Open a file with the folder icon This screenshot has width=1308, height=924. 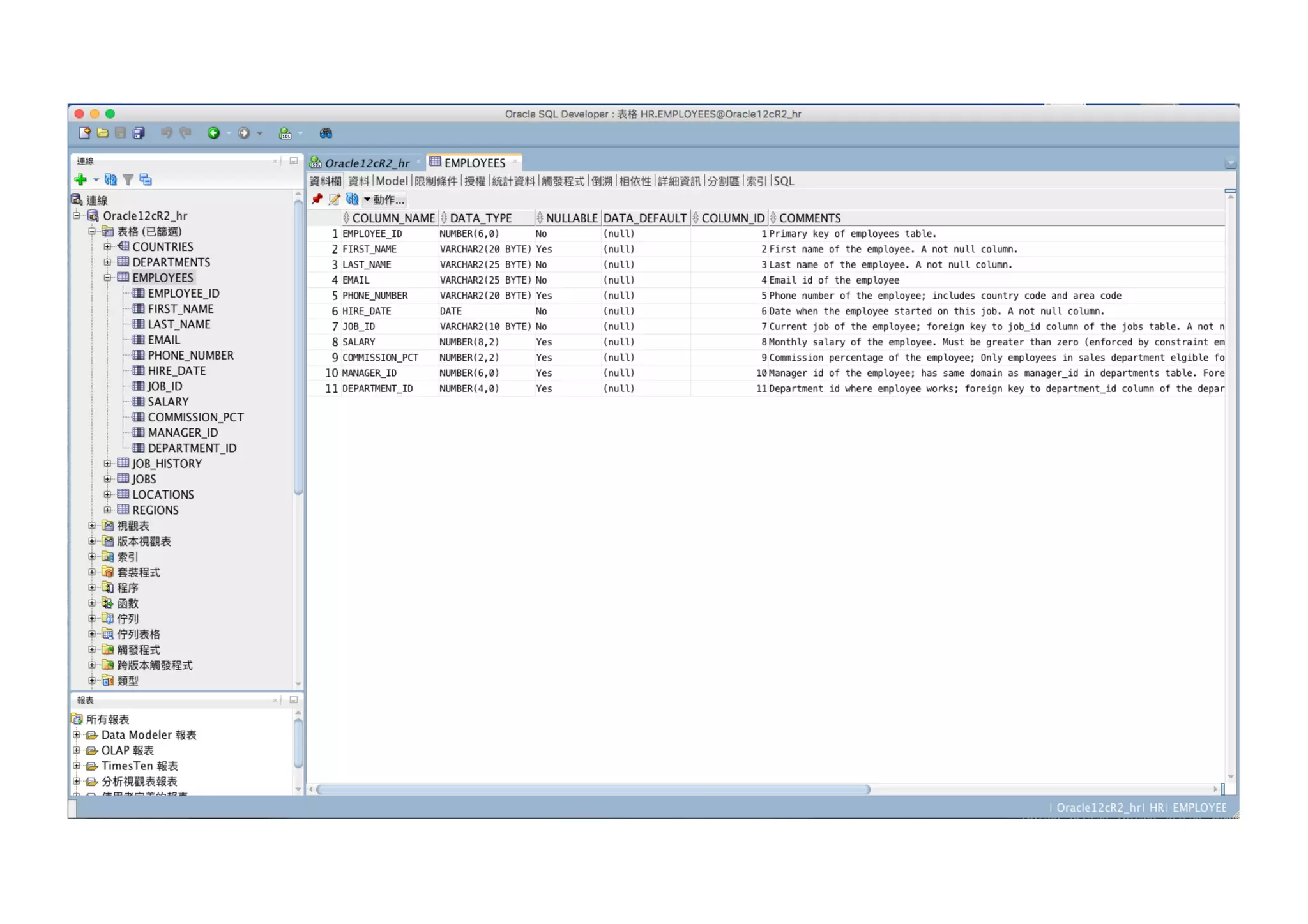[x=102, y=133]
